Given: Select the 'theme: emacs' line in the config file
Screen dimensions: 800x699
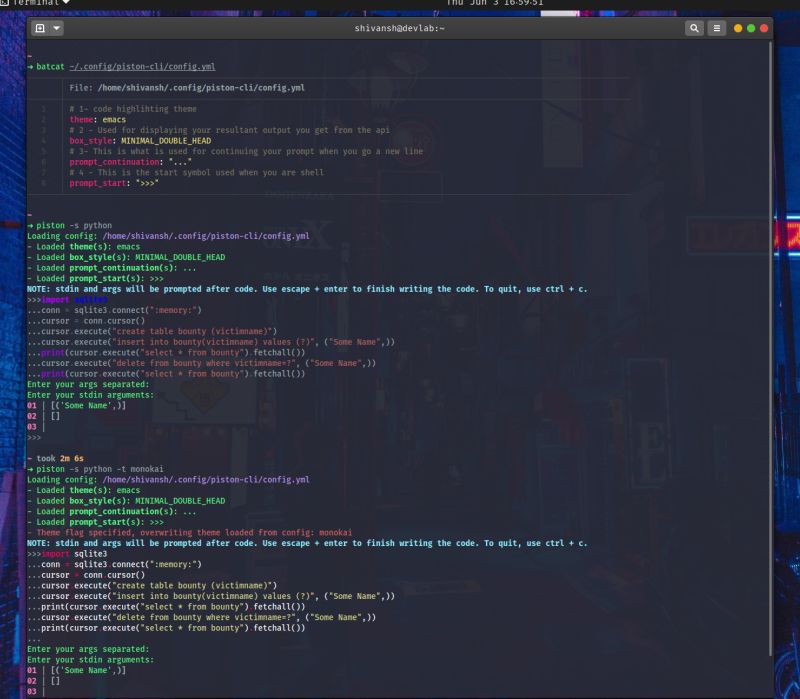Looking at the screenshot, I should pos(97,120).
